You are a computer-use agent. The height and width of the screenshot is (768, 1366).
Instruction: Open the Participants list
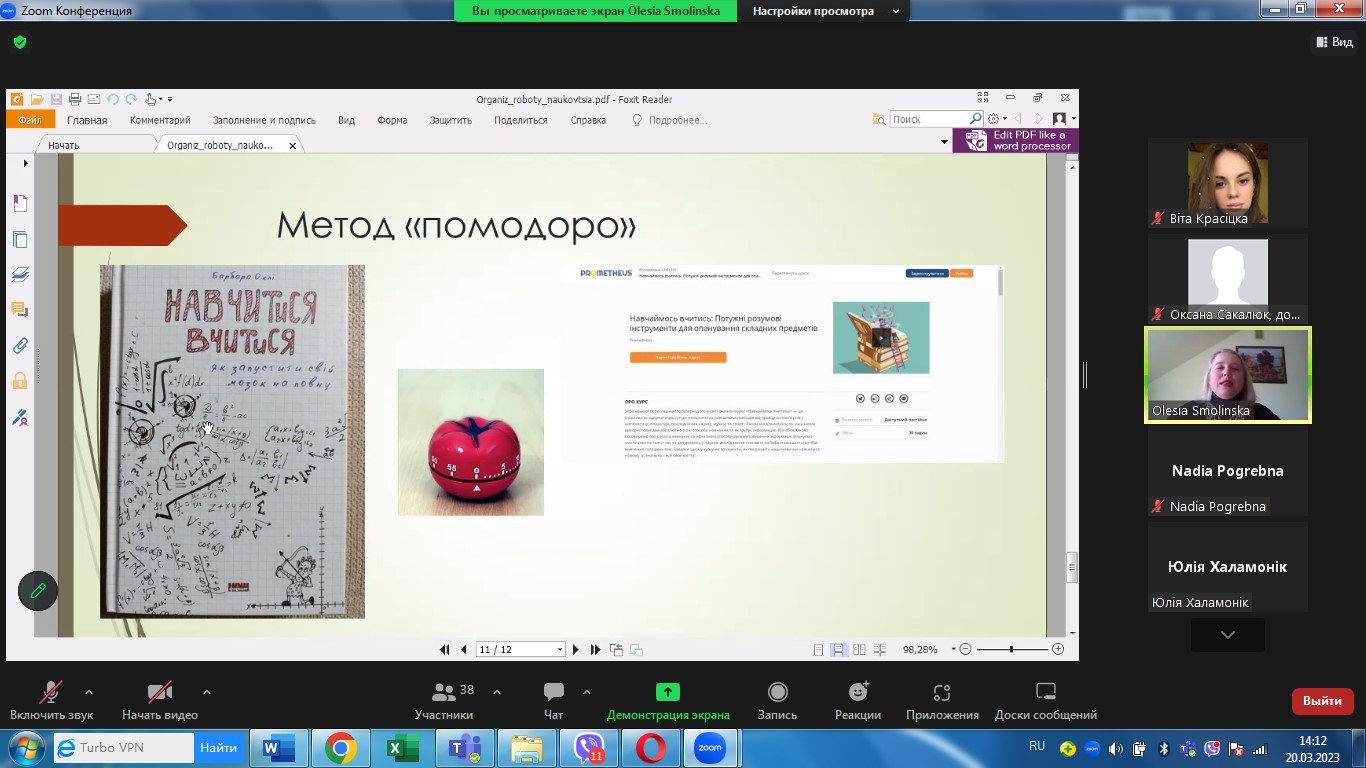[444, 700]
